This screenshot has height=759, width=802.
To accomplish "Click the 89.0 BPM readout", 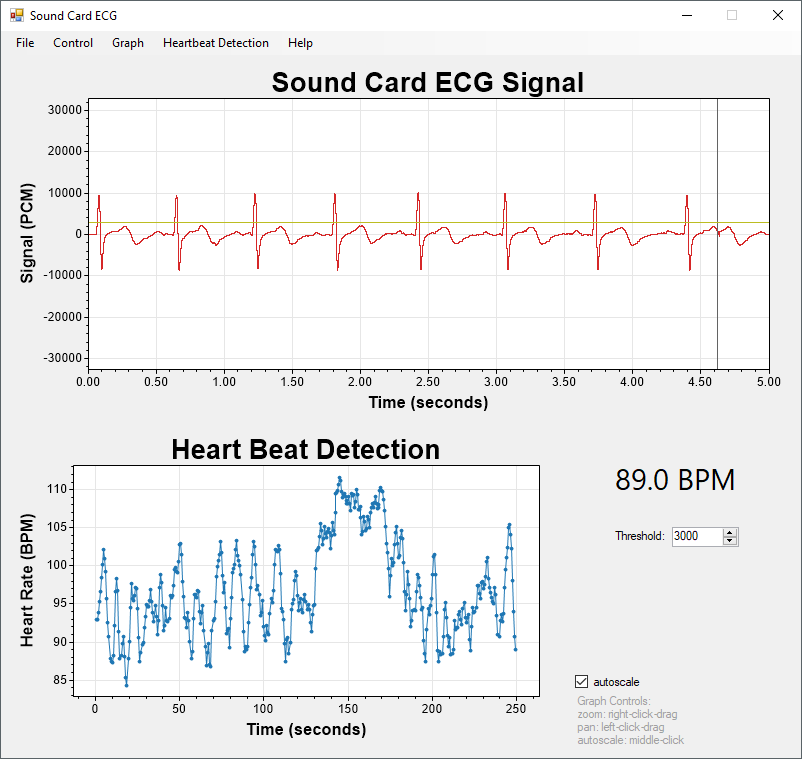I will click(675, 480).
